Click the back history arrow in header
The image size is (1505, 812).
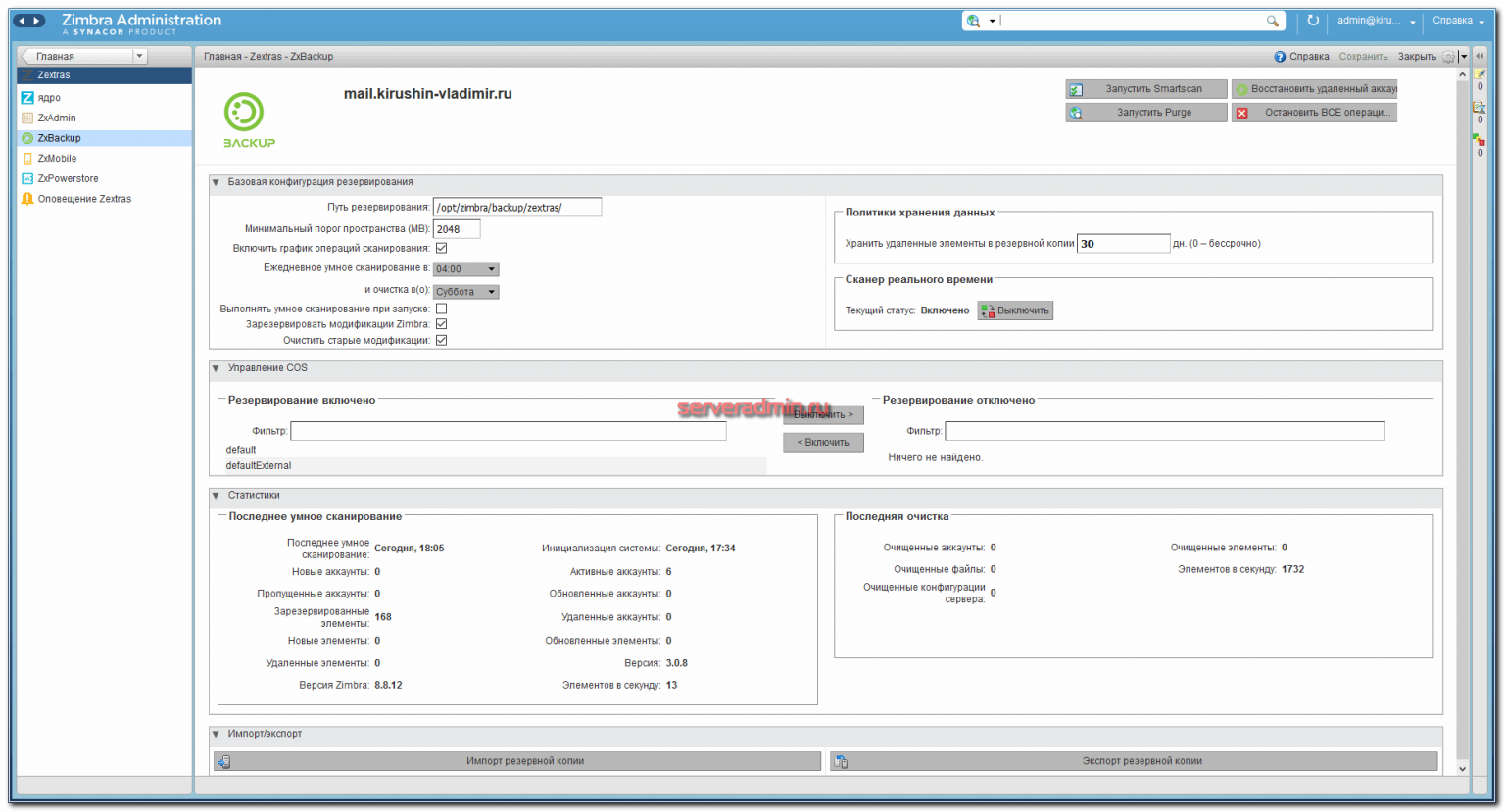click(x=23, y=21)
